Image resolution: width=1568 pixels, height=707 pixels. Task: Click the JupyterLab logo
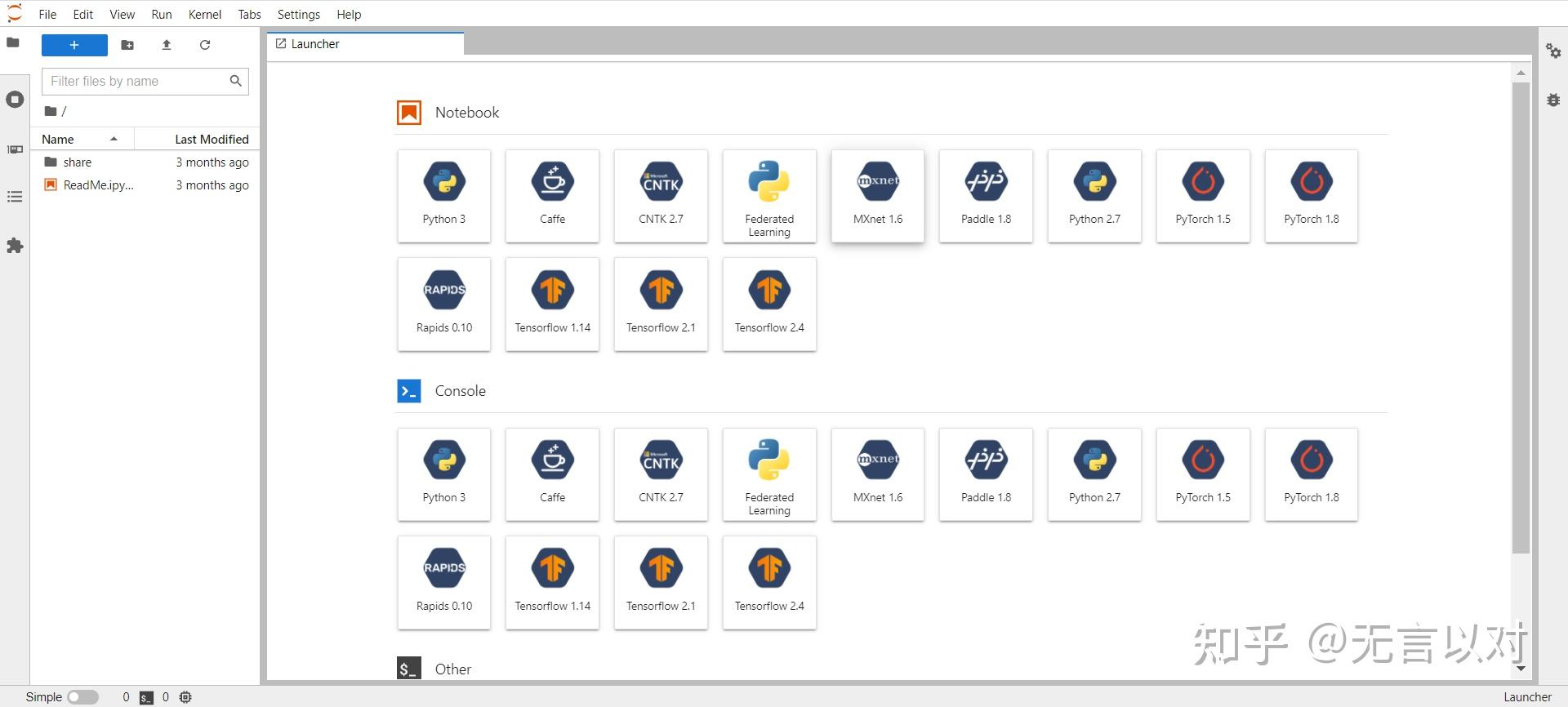15,14
